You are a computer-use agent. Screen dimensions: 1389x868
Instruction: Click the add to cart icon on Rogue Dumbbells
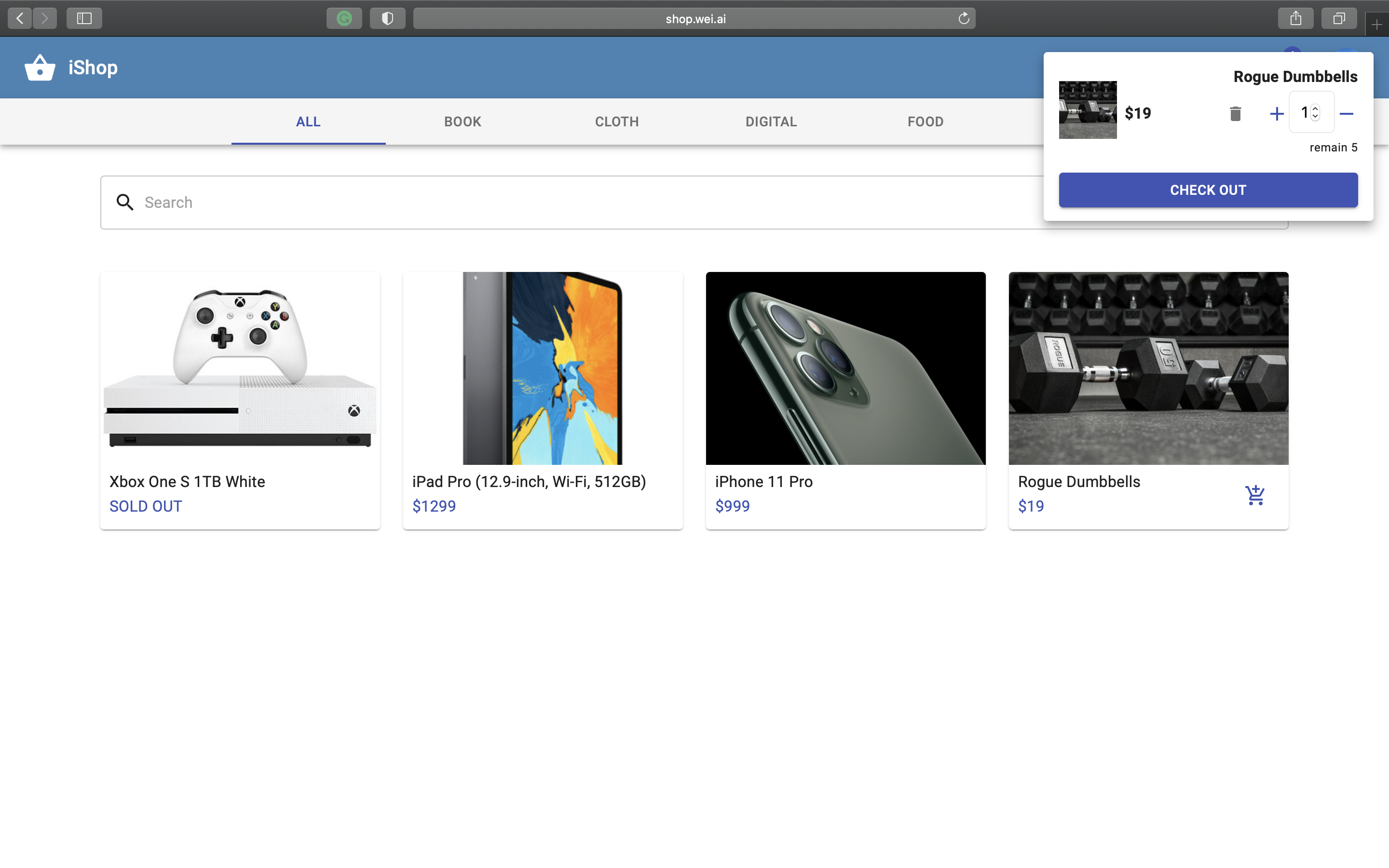[x=1256, y=494]
